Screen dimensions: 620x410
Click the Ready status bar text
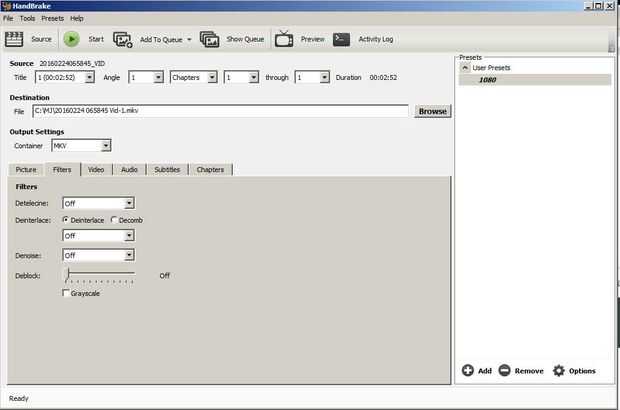point(19,398)
